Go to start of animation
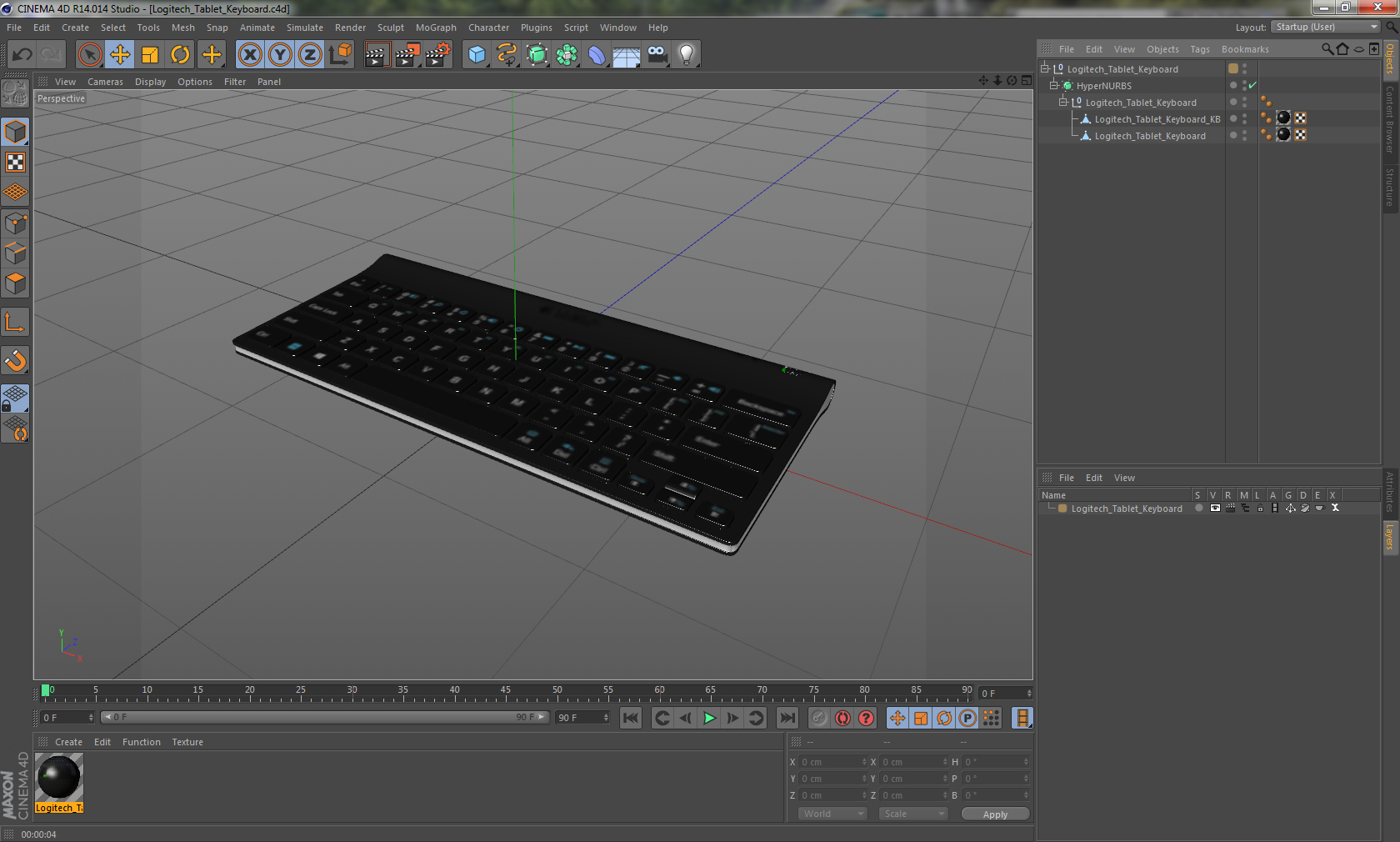 pos(631,718)
